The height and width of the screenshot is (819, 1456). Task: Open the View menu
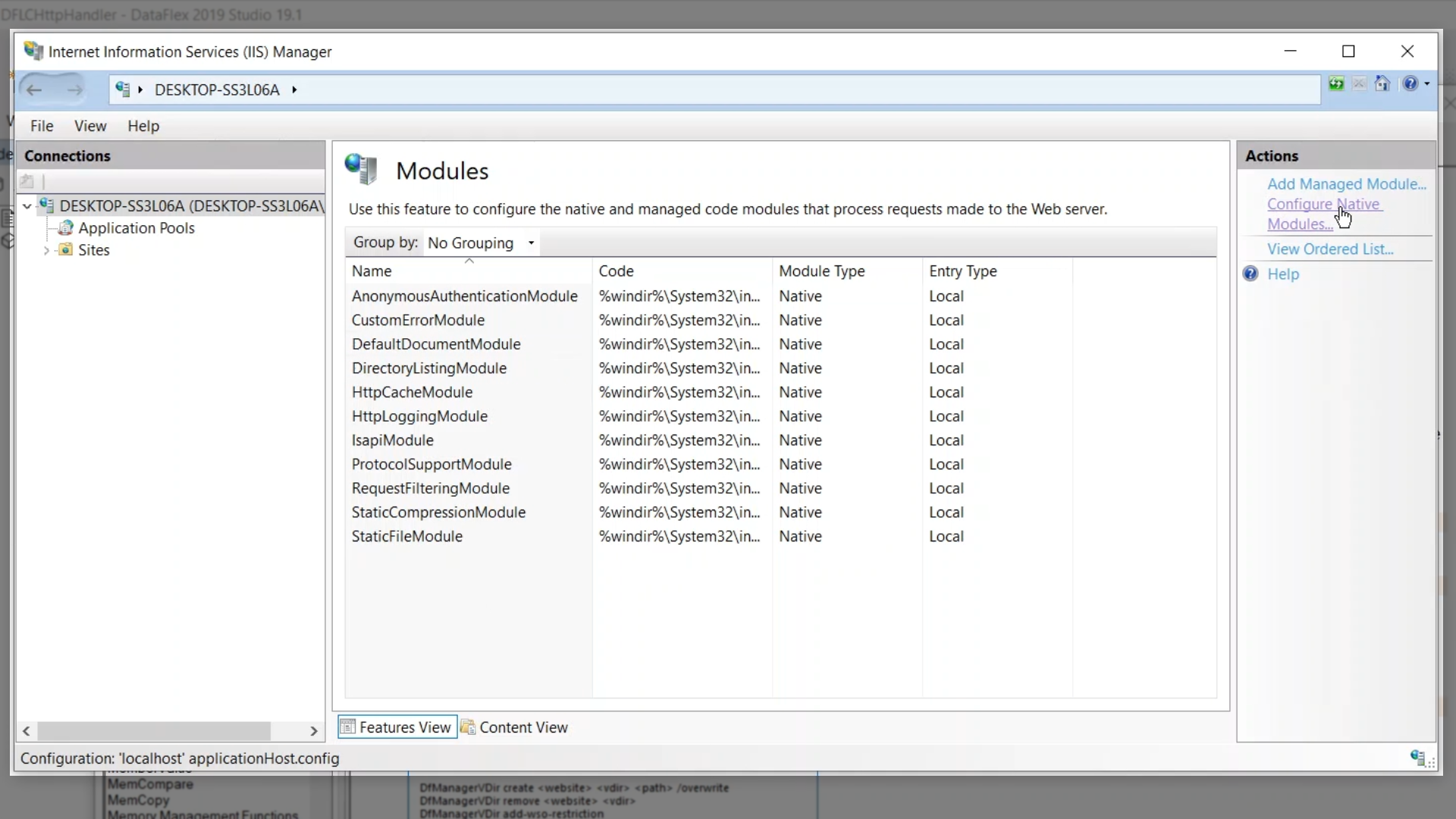point(90,126)
